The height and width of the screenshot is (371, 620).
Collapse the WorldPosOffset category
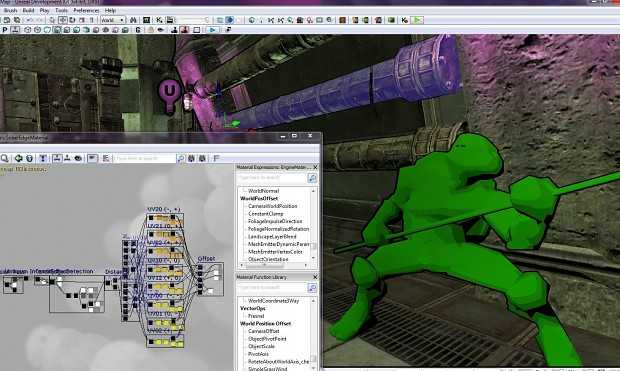pyautogui.click(x=259, y=199)
